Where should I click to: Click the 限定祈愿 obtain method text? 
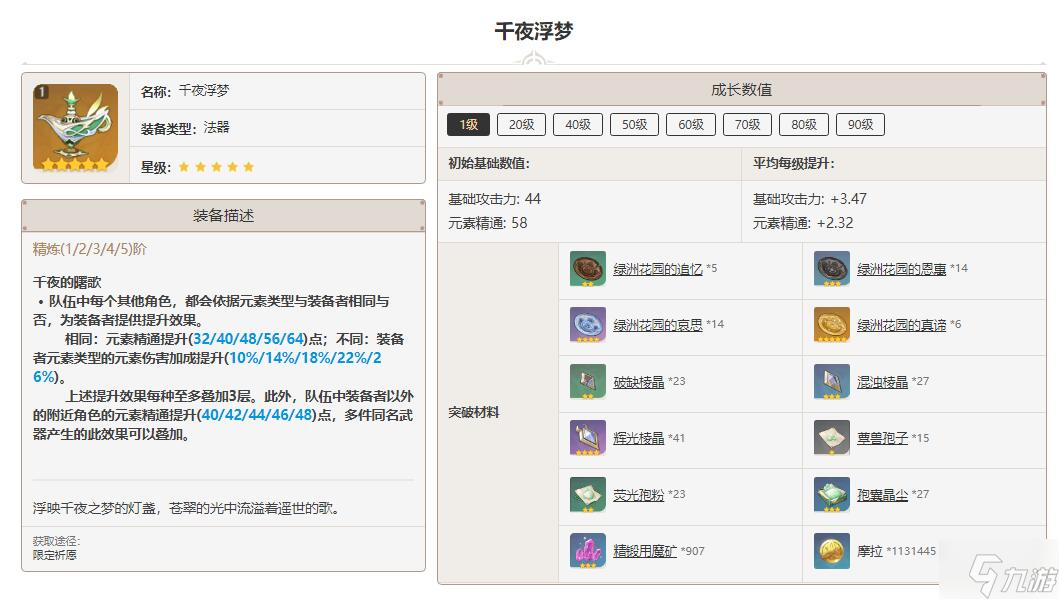pos(55,554)
